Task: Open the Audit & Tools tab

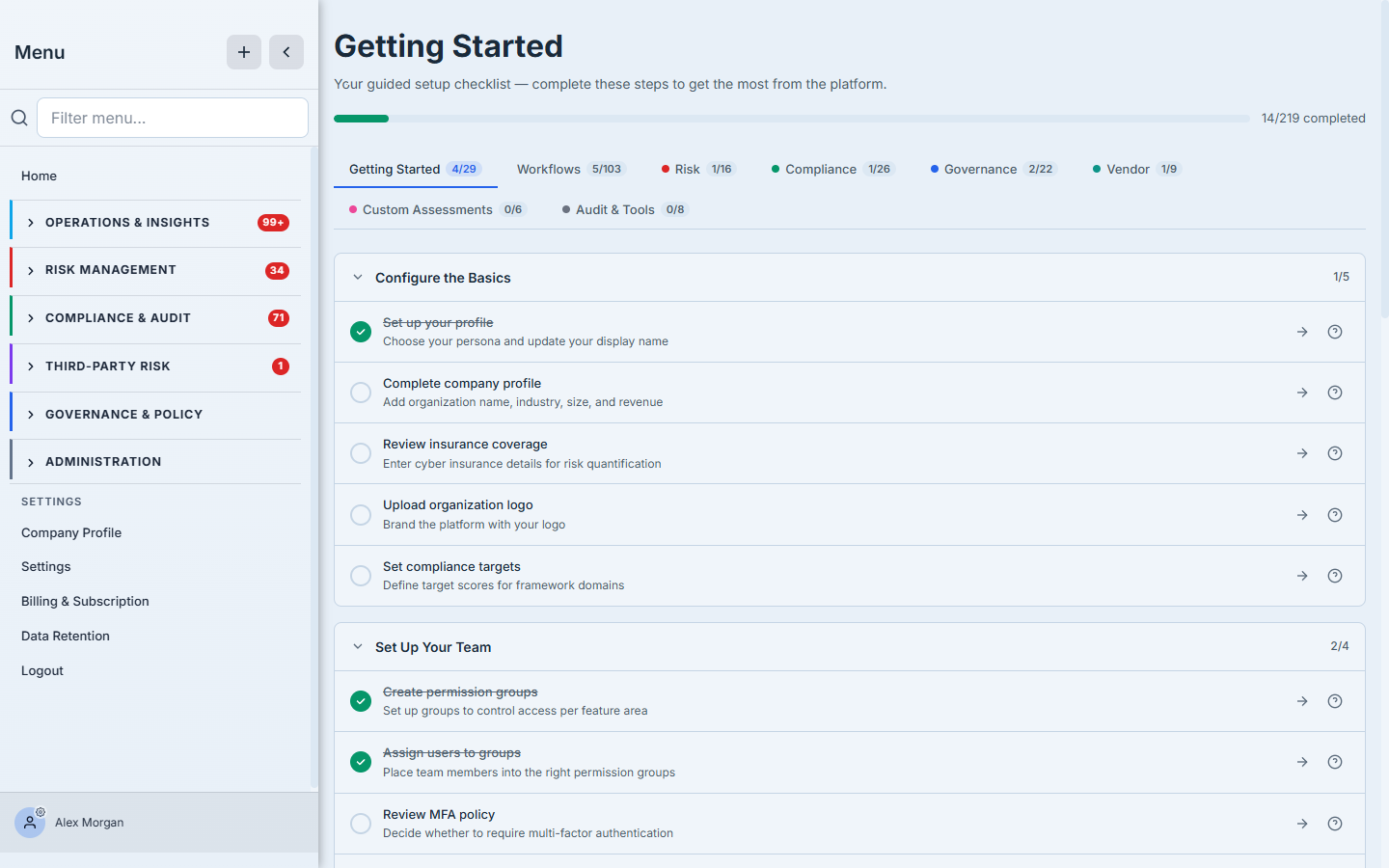Action: (626, 209)
